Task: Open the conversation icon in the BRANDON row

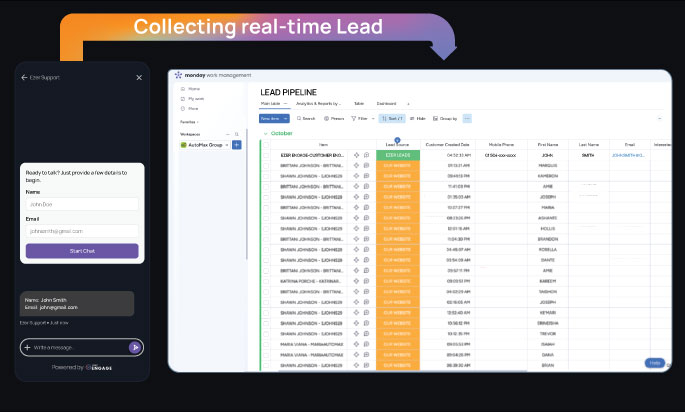Action: [367, 239]
